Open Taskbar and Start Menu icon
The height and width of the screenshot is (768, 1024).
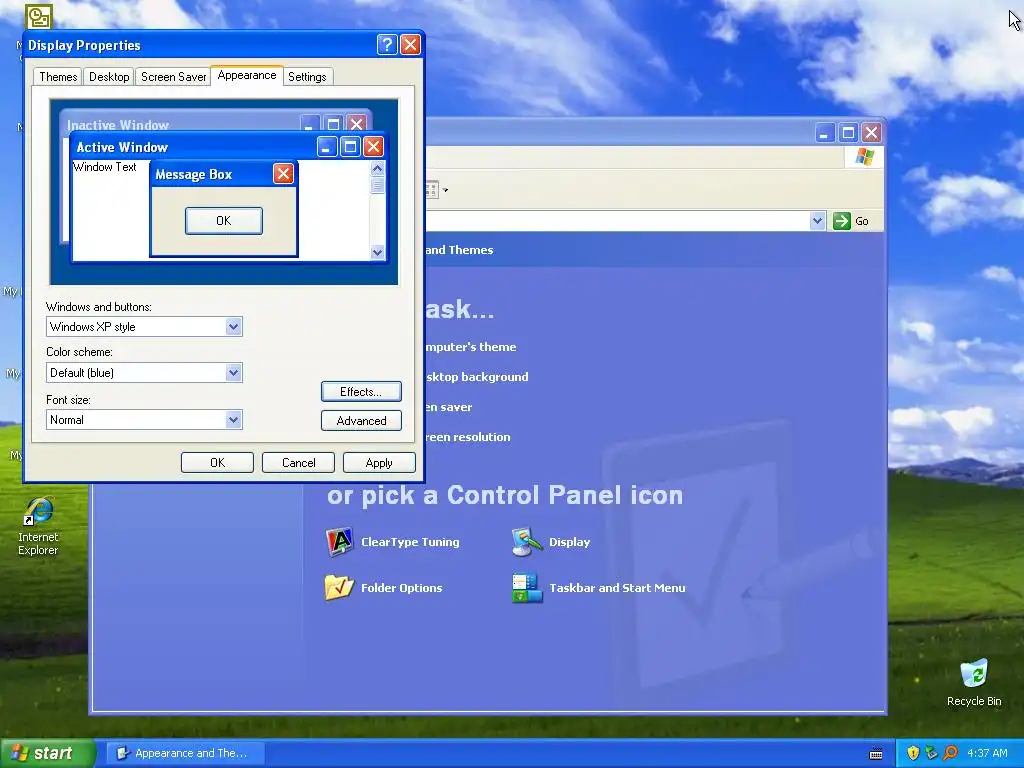click(x=527, y=588)
